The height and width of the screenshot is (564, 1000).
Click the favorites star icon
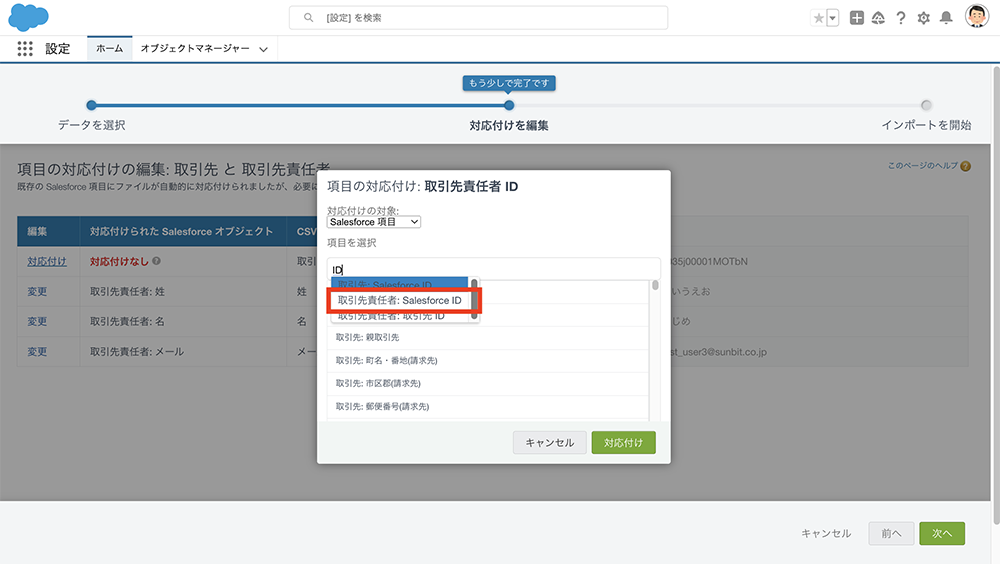(818, 18)
